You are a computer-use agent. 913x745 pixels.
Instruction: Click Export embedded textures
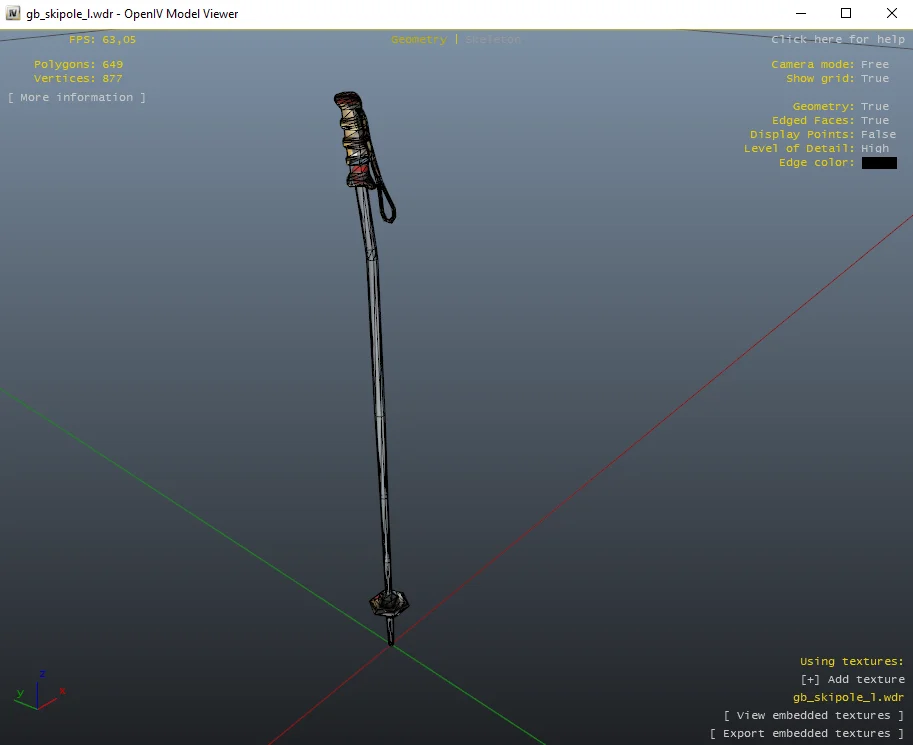click(806, 733)
